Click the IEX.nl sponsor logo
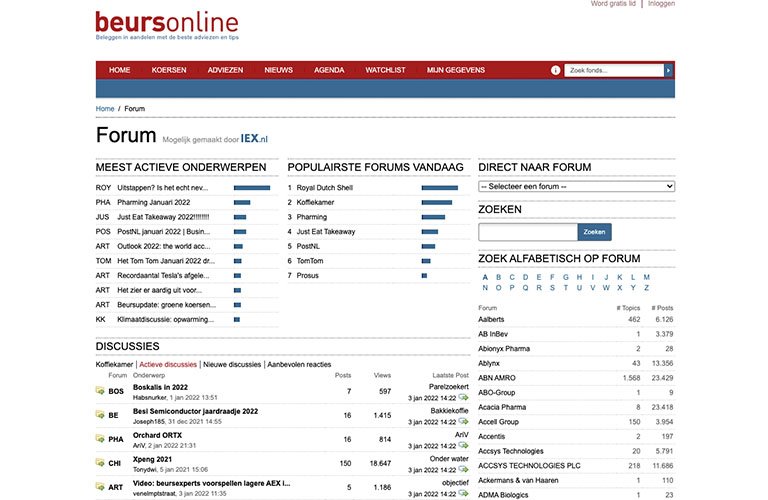This screenshot has height=500, width=768. coord(254,138)
